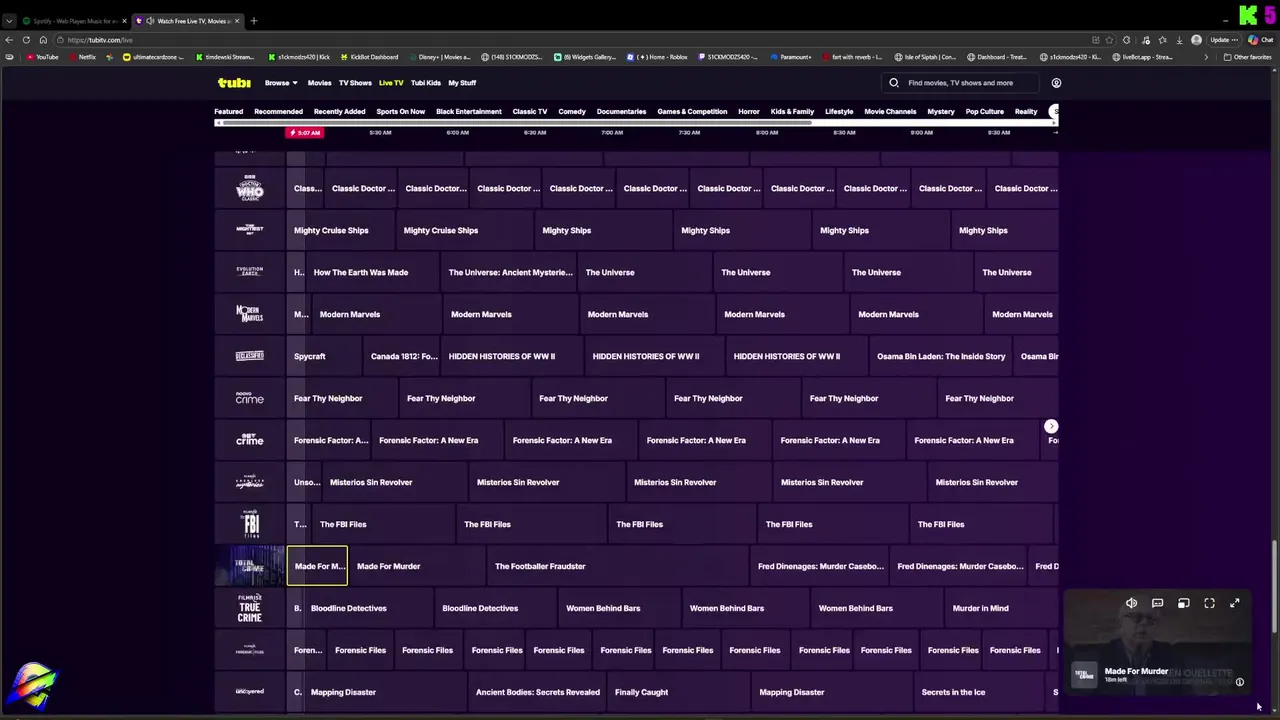1280x720 pixels.
Task: Open the Netflix bookmark
Action: [x=82, y=57]
